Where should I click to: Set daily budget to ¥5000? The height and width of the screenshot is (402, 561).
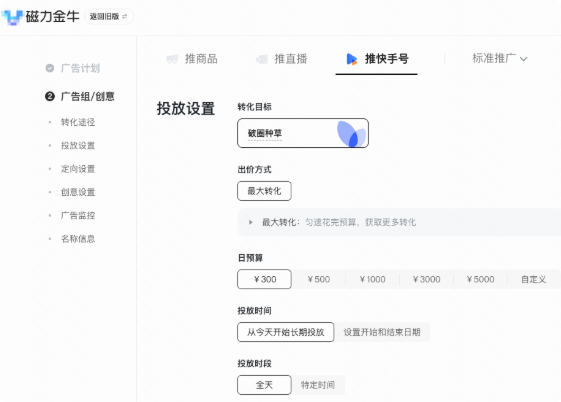click(x=480, y=279)
